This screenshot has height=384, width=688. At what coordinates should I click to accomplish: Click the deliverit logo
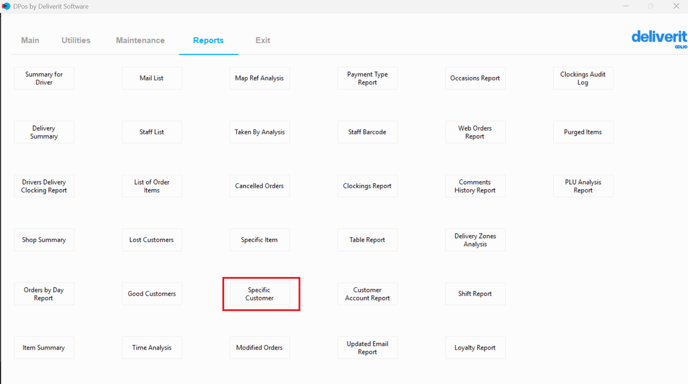(x=659, y=39)
